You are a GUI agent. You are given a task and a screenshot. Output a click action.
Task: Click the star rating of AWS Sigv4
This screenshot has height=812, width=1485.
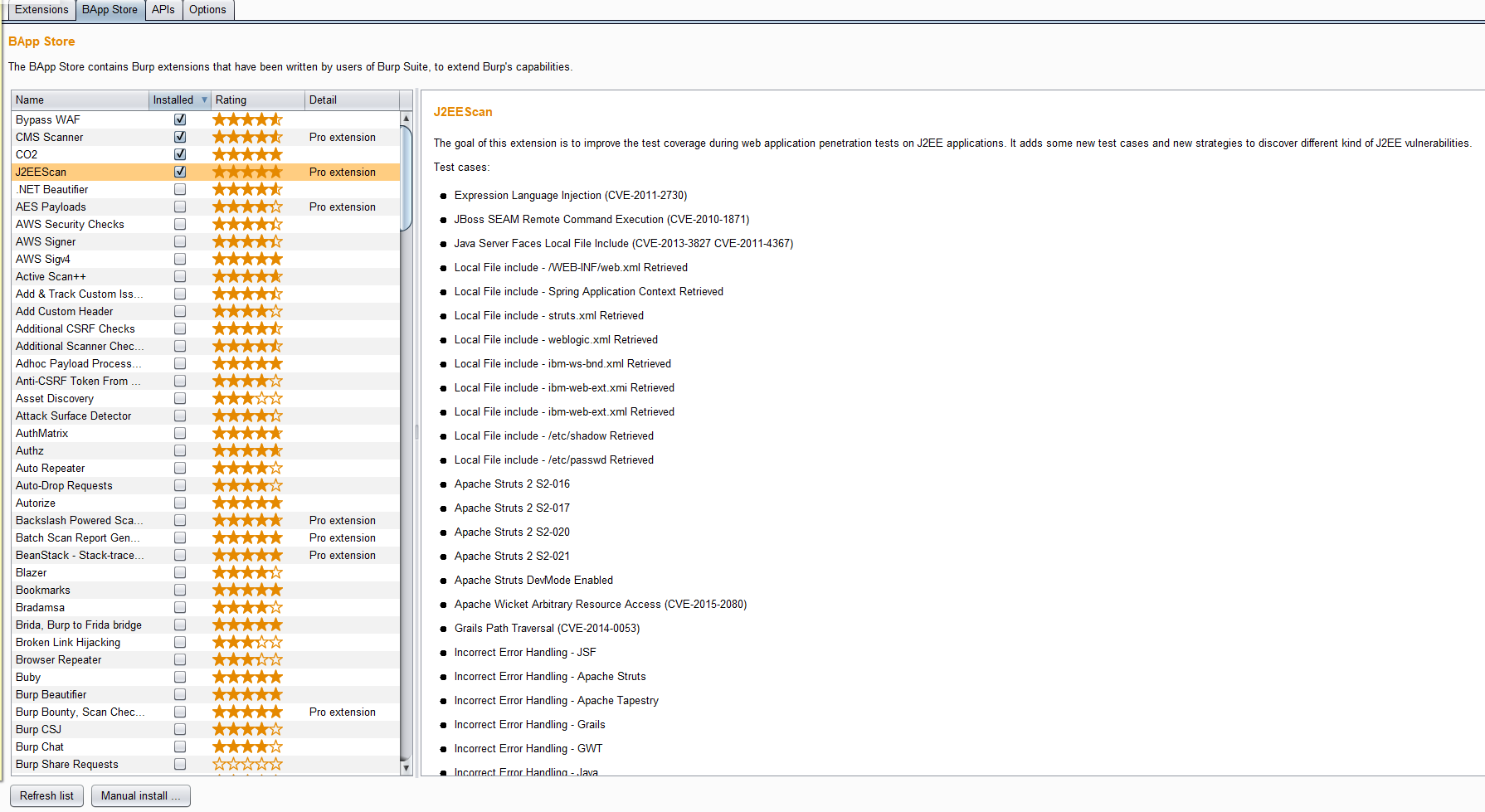(x=247, y=259)
